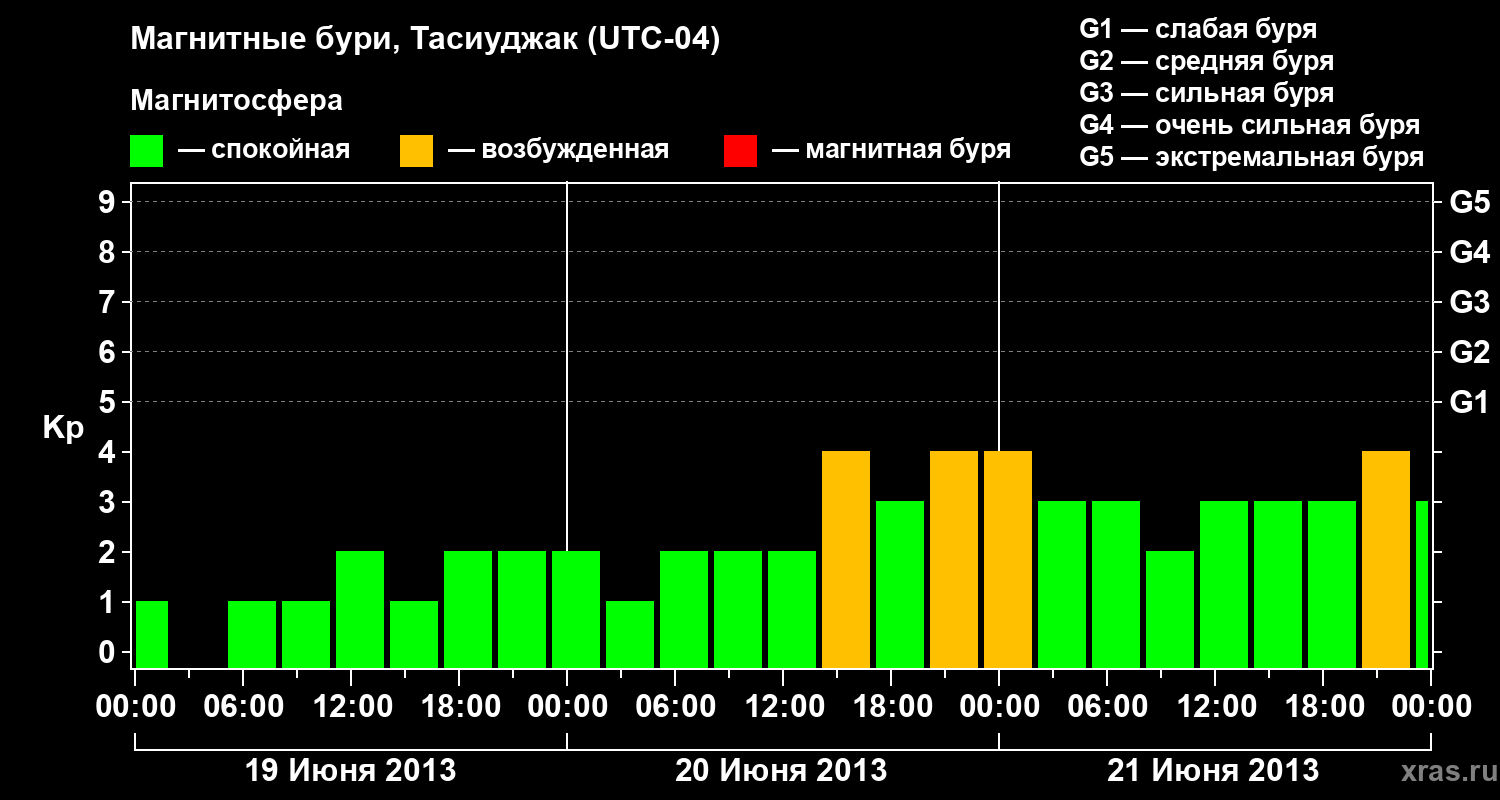This screenshot has width=1500, height=800.
Task: Click the green Kp 2 bar near 09:00 on 21 Июня
Action: 1170,609
